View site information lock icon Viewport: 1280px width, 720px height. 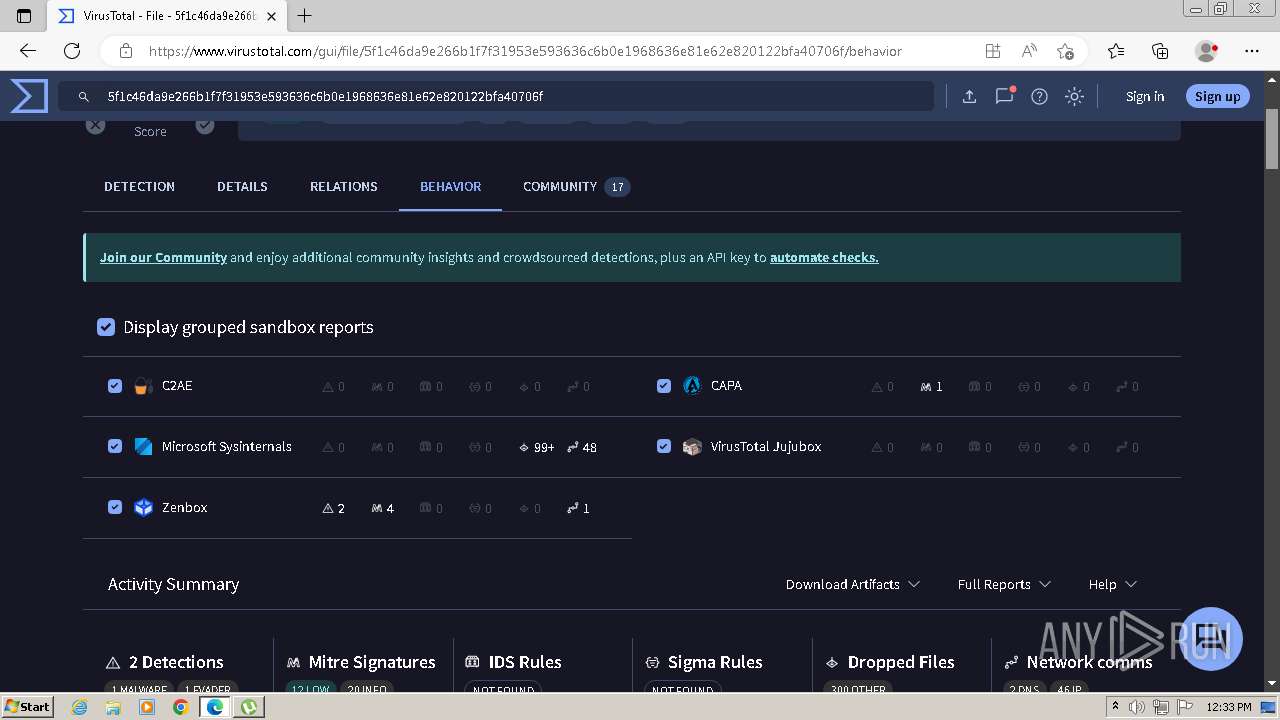point(126,50)
